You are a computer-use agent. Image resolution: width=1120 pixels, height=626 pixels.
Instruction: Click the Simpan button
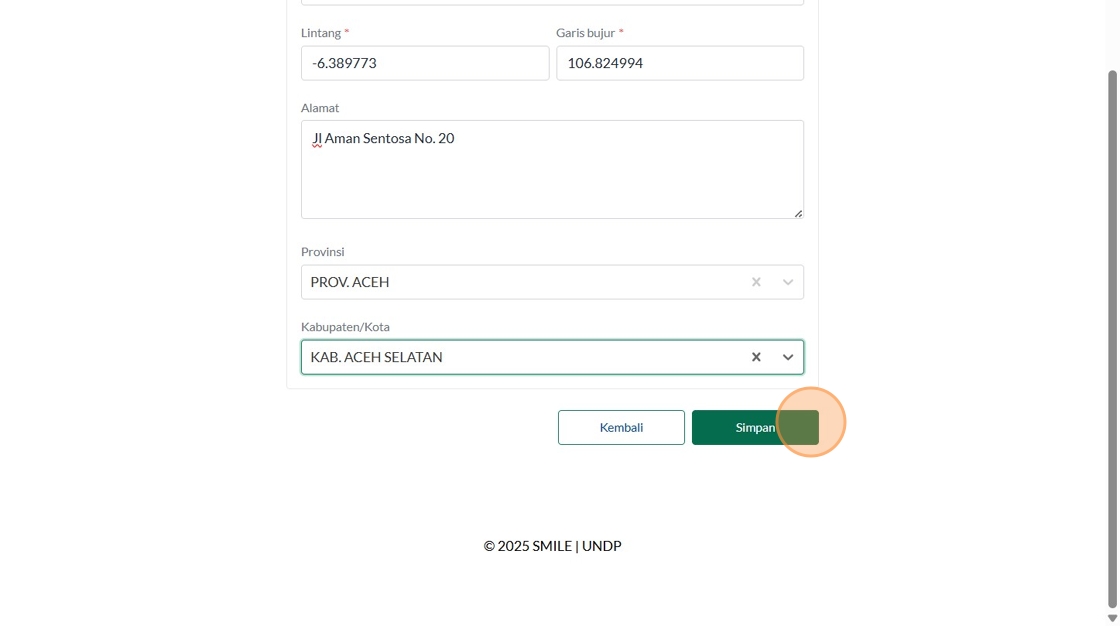[755, 427]
